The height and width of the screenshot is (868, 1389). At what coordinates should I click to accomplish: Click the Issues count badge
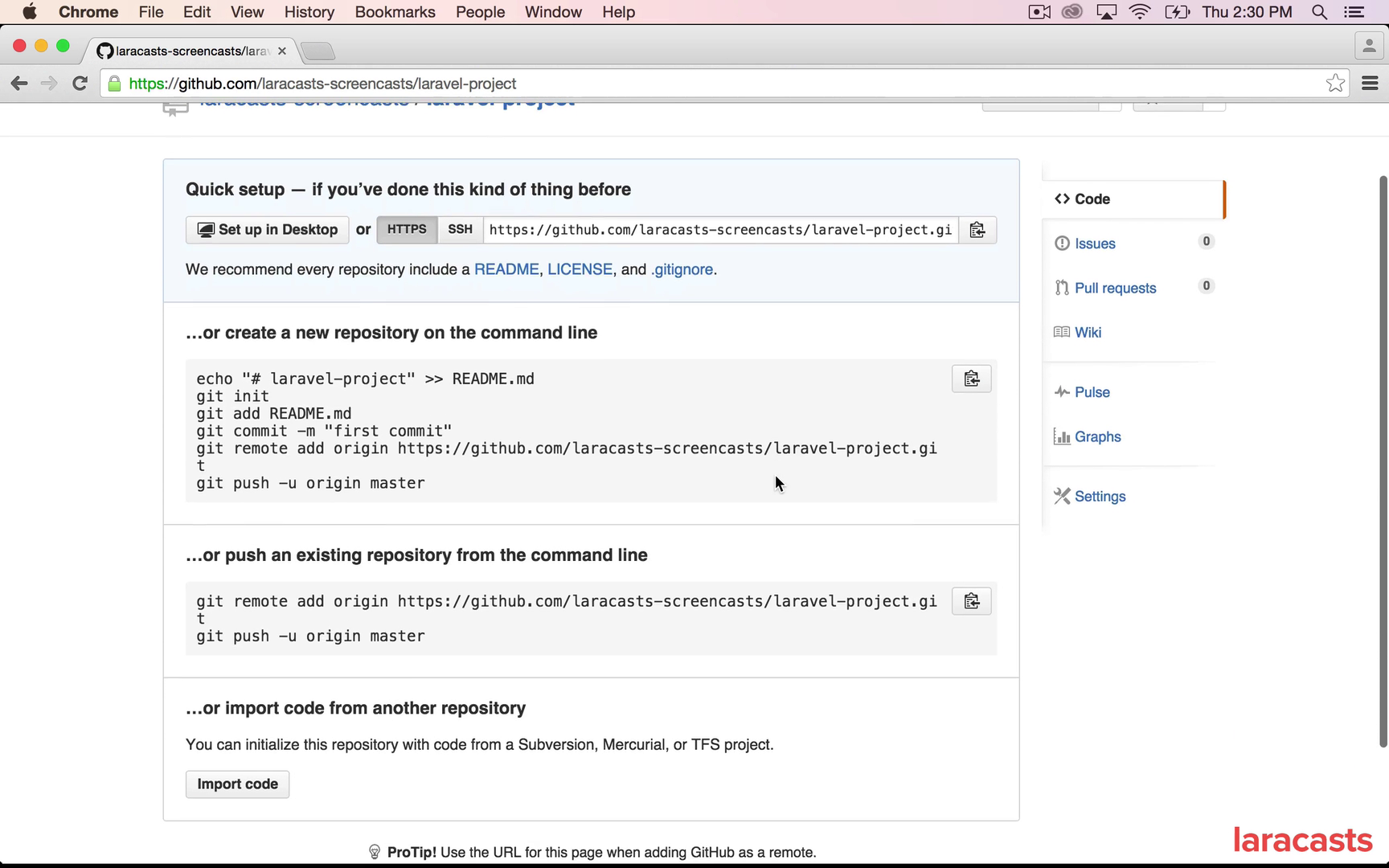1206,241
